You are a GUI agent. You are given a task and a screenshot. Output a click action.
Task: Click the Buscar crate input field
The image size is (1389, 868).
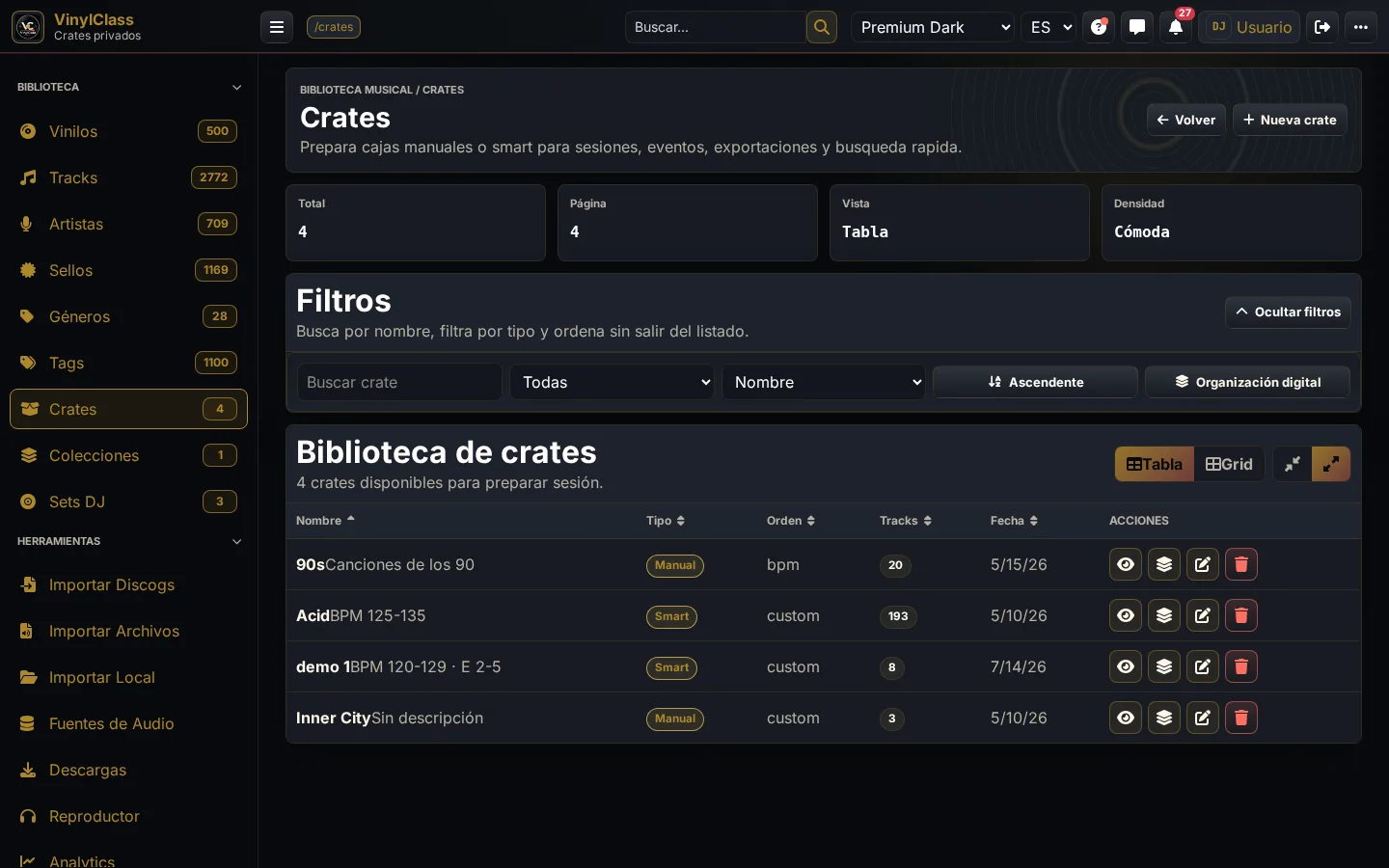(x=399, y=382)
